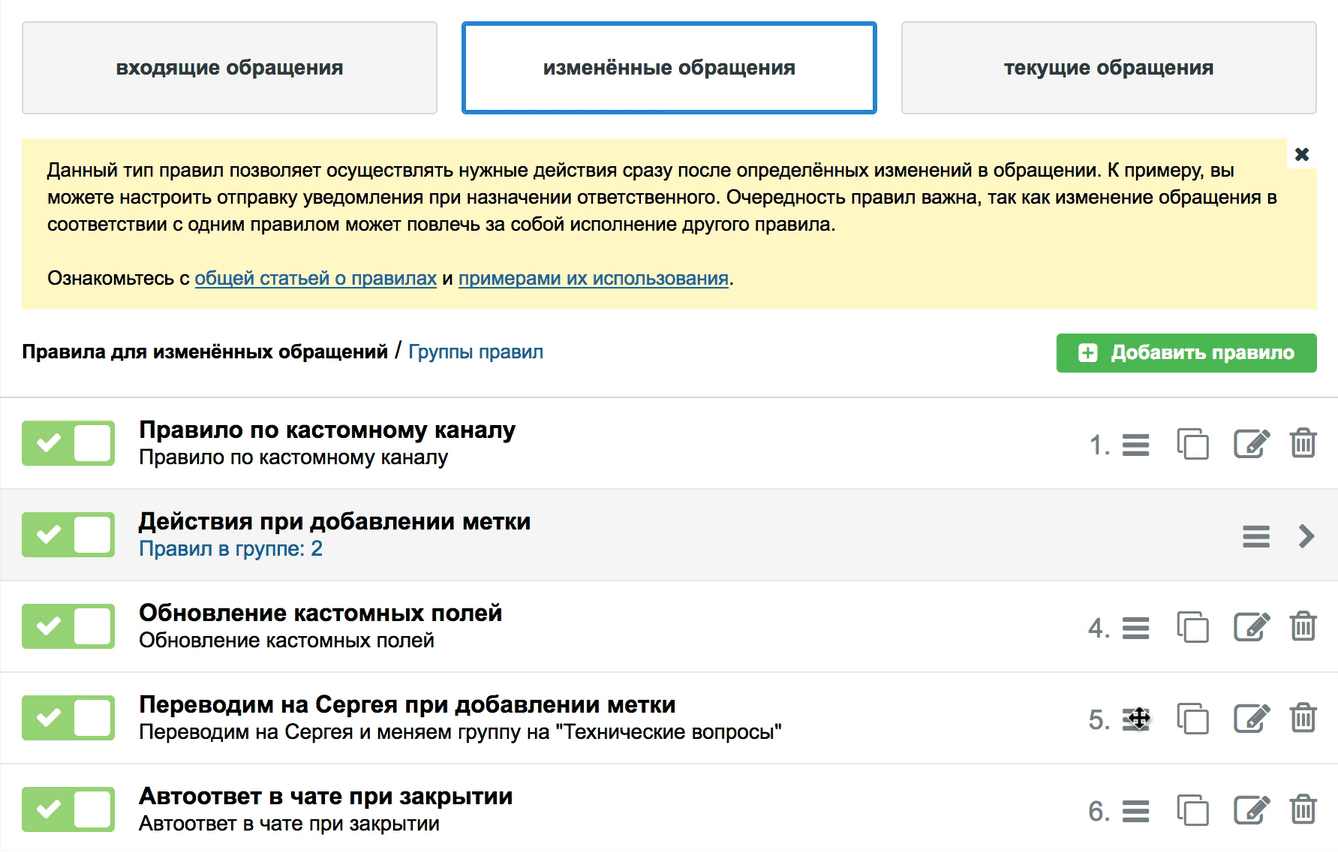Click title "Действия при добавлении метки"
The image size is (1338, 852).
point(335,521)
